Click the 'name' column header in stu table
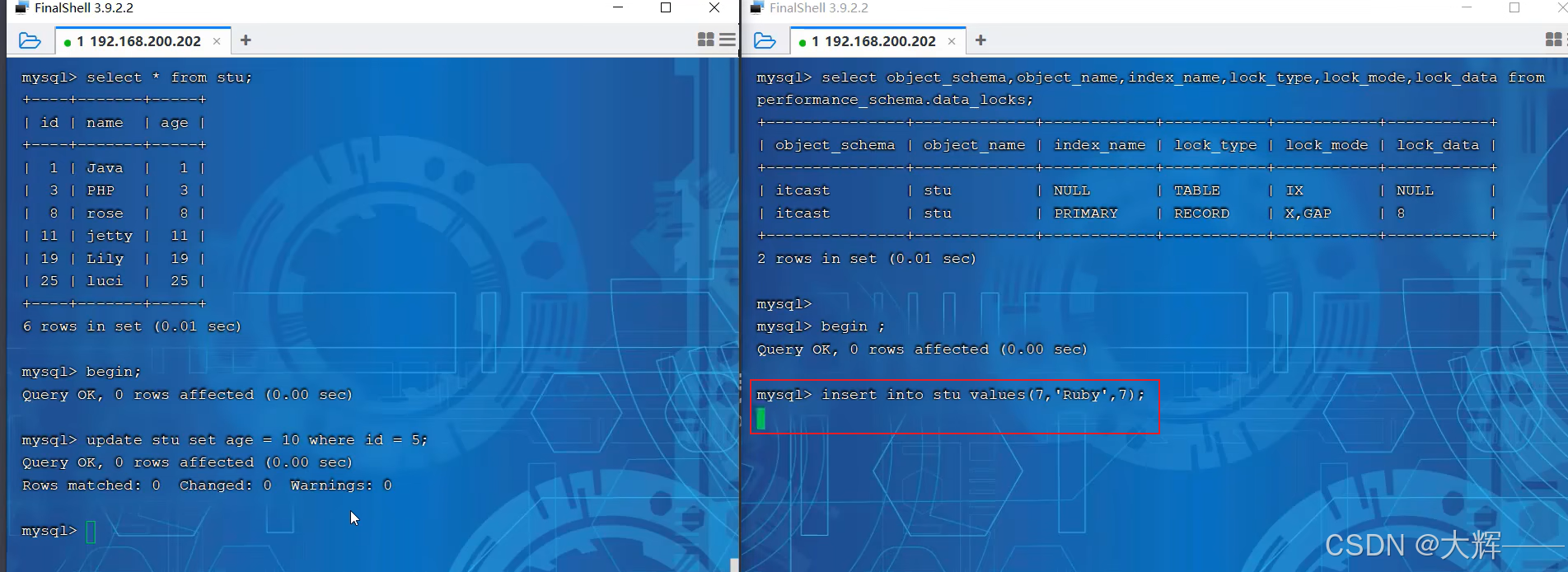 (105, 123)
